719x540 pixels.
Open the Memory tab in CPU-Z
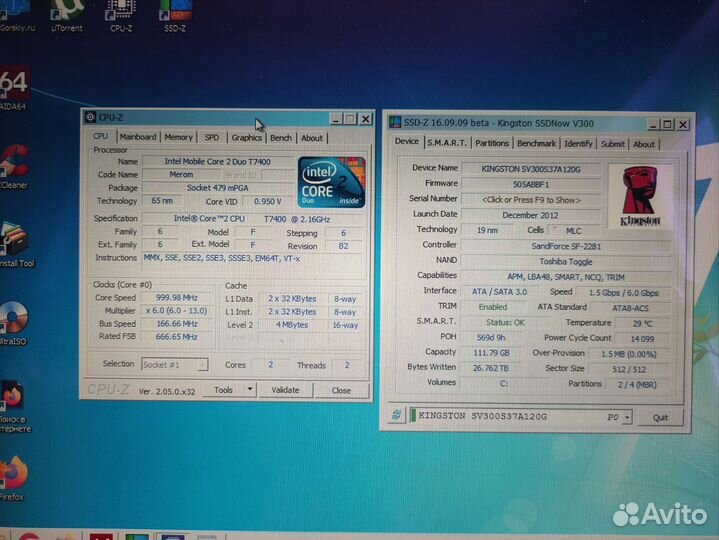178,137
